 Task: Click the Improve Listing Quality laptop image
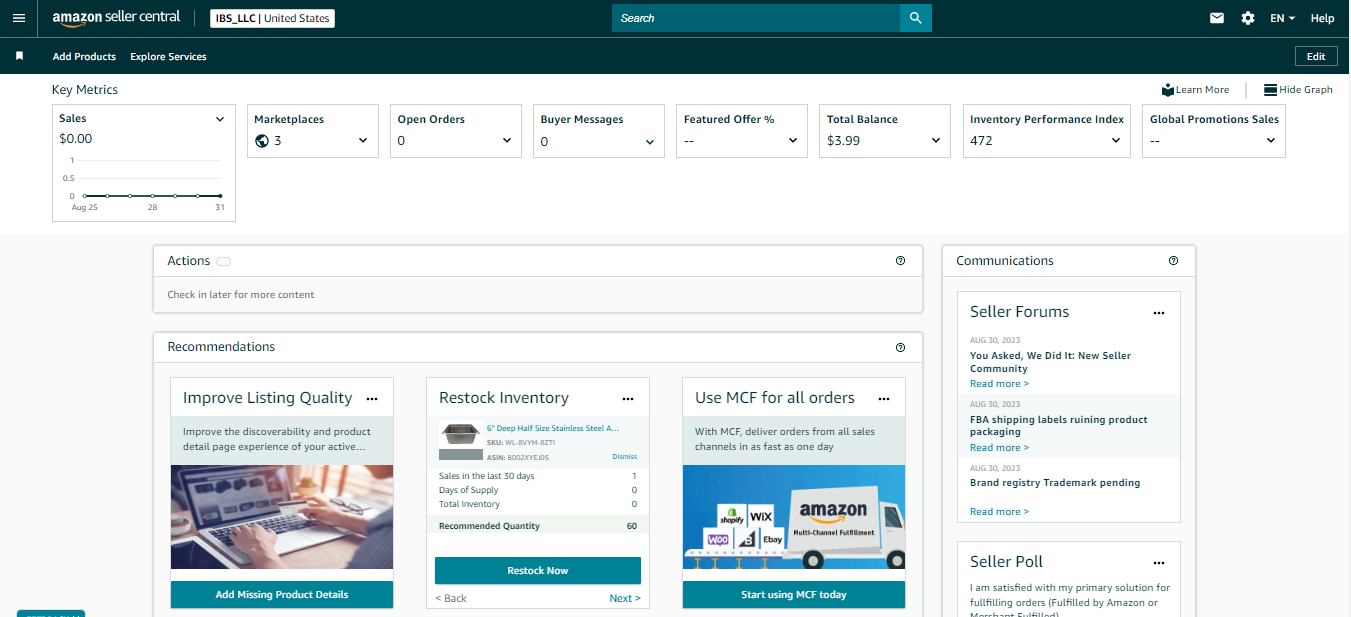click(x=282, y=517)
